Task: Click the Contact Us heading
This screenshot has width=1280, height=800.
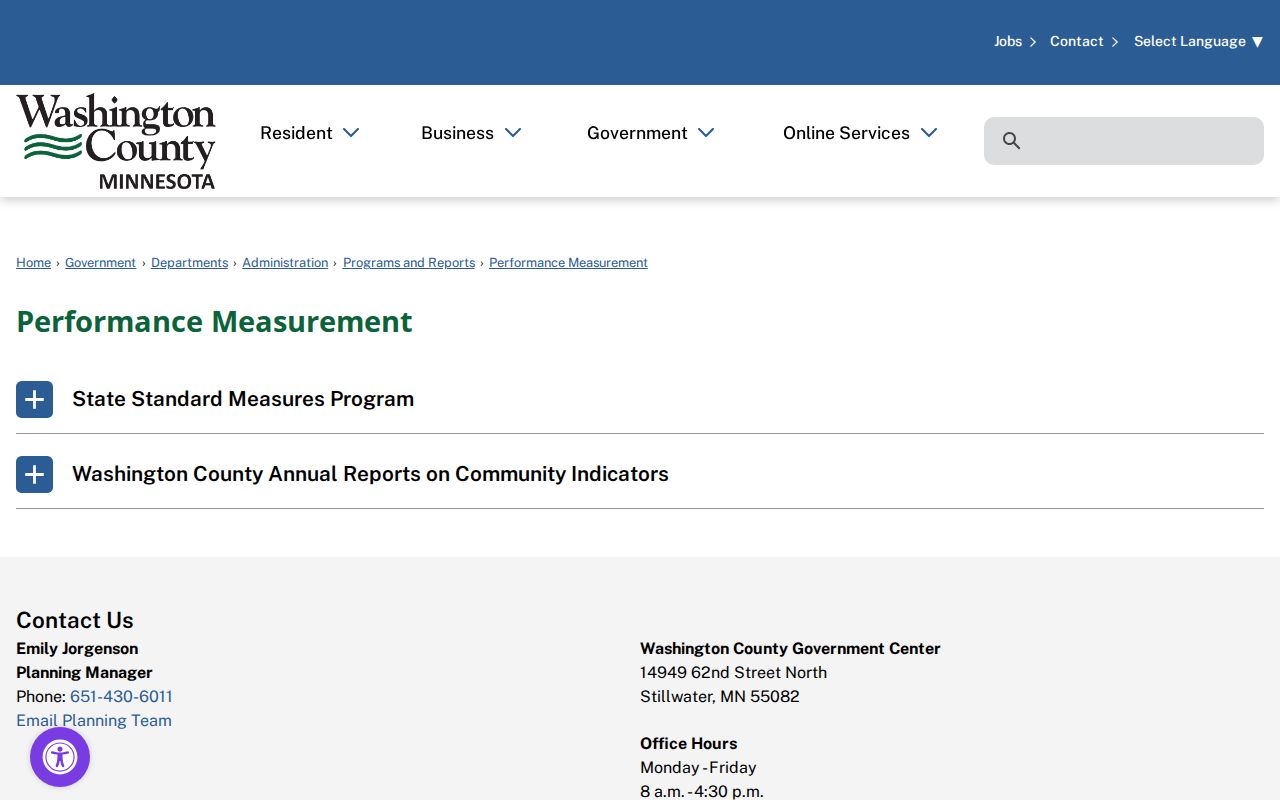Action: (x=75, y=620)
